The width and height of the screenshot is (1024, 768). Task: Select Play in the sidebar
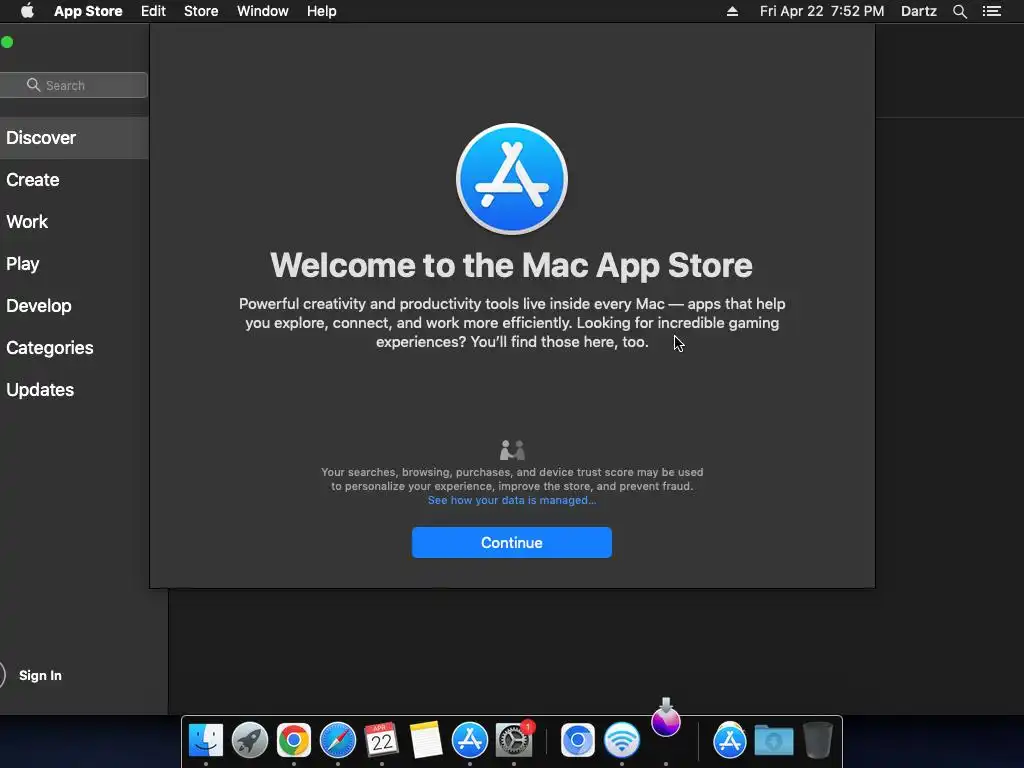click(74, 264)
